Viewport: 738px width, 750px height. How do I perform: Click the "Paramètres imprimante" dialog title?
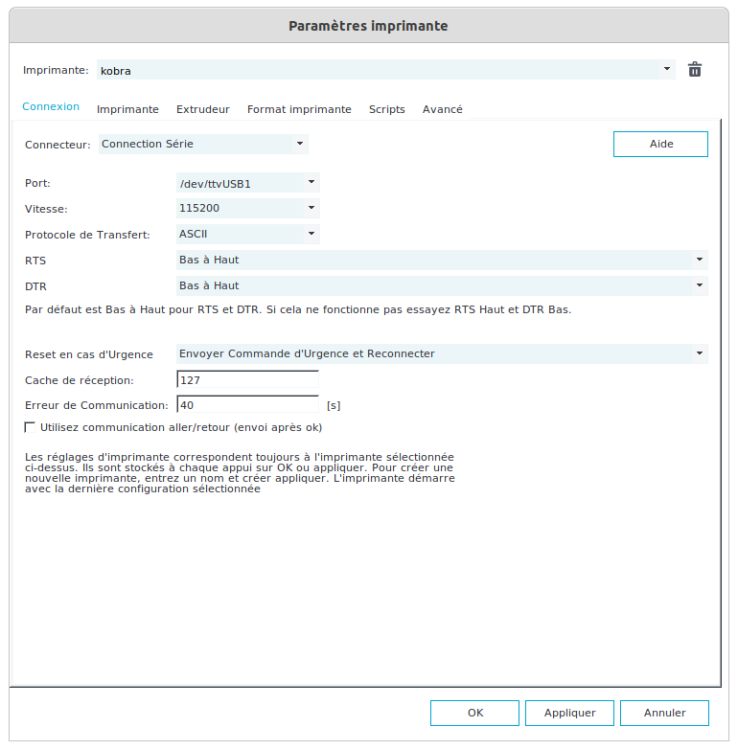tap(368, 26)
